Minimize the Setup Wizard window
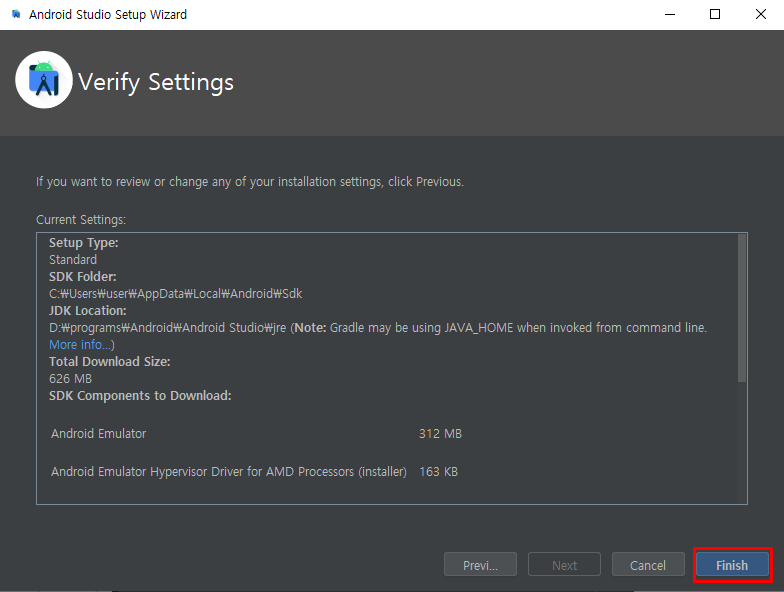784x592 pixels. click(x=670, y=14)
